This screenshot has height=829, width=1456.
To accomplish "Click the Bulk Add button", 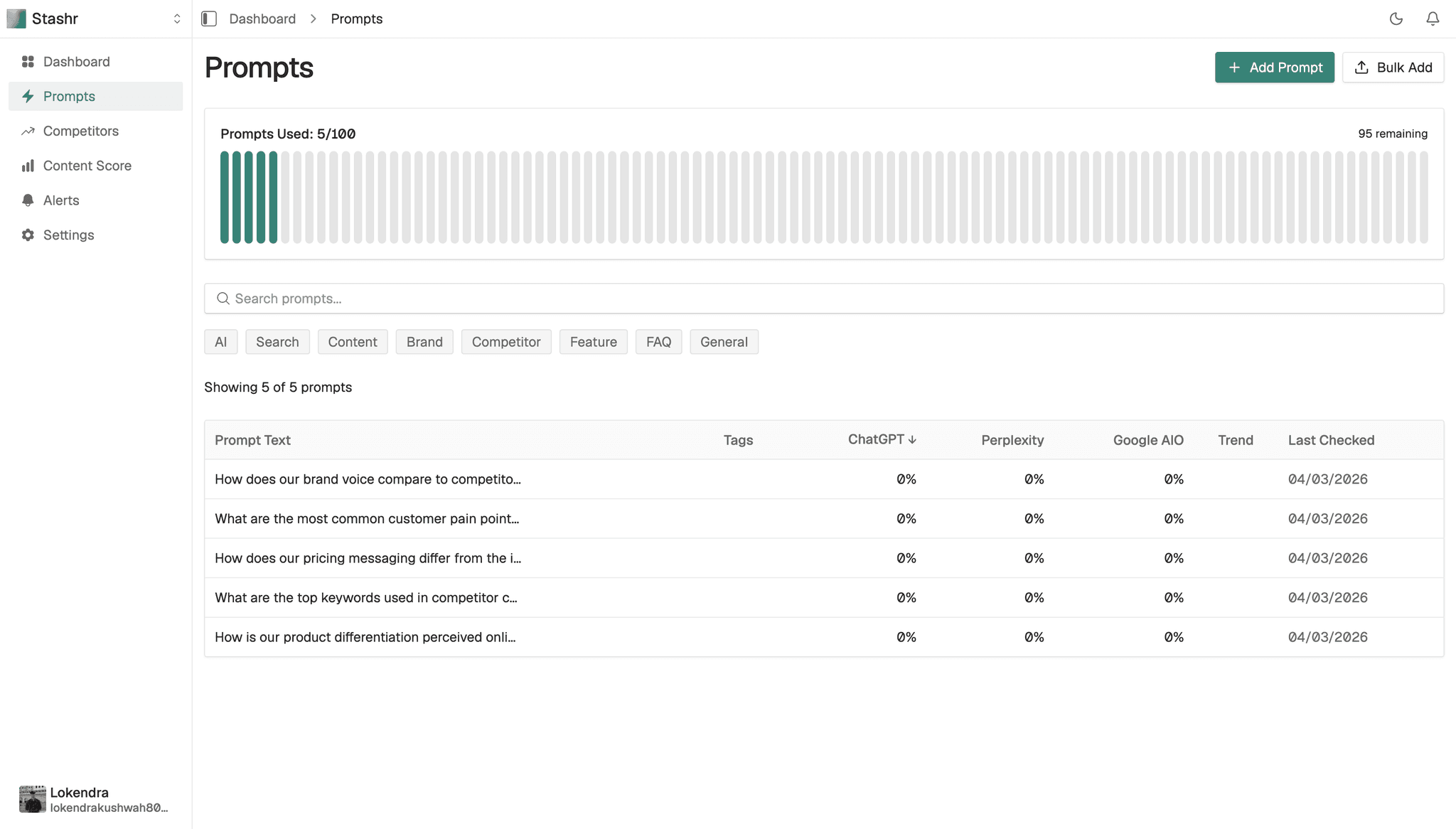I will 1393,67.
